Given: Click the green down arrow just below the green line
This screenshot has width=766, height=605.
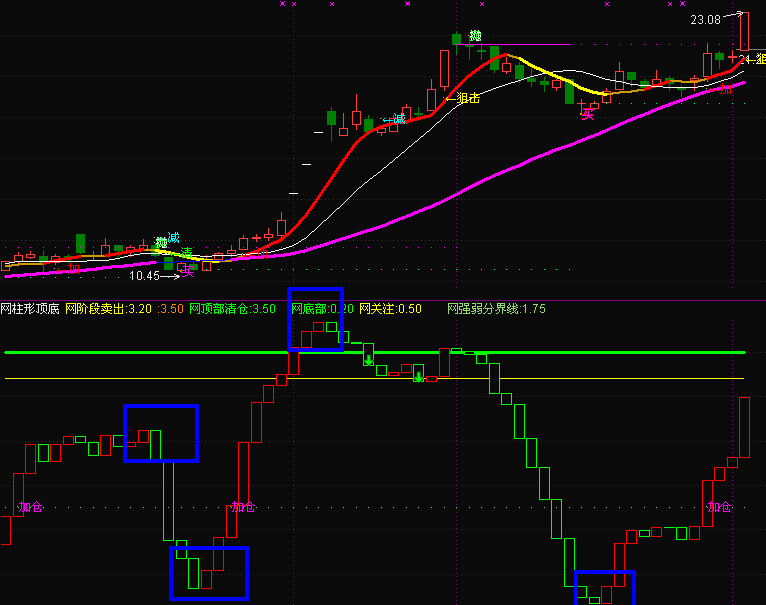Looking at the screenshot, I should (369, 361).
